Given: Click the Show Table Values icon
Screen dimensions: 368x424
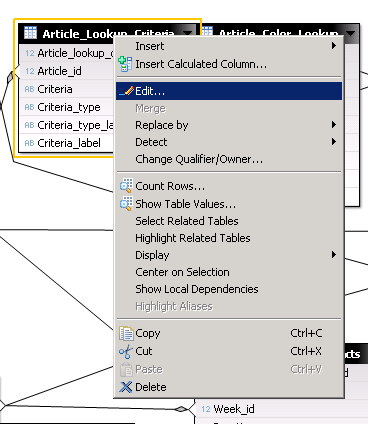Looking at the screenshot, I should 126,204.
